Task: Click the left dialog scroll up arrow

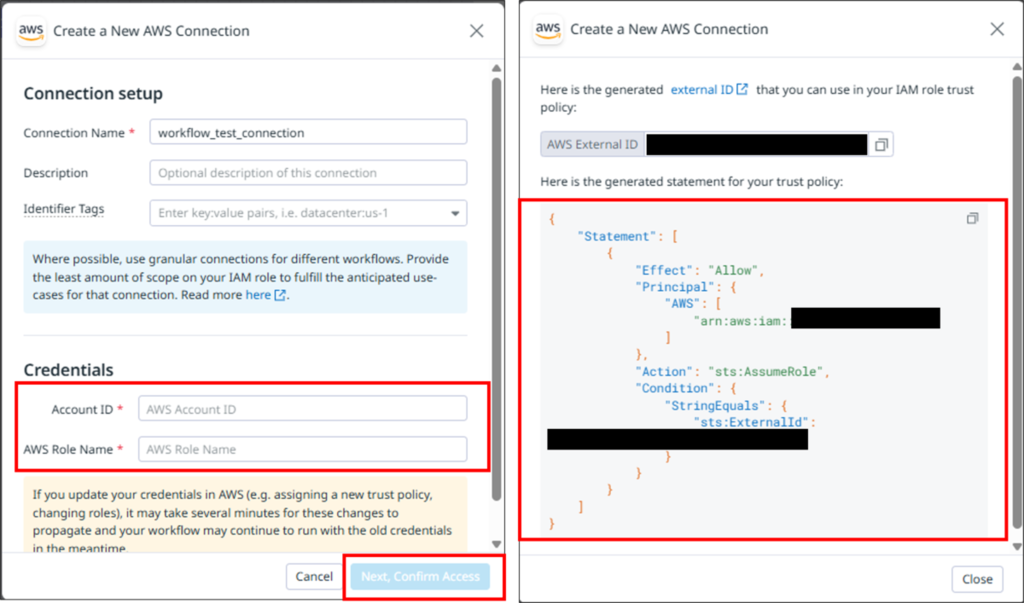Action: [x=496, y=68]
